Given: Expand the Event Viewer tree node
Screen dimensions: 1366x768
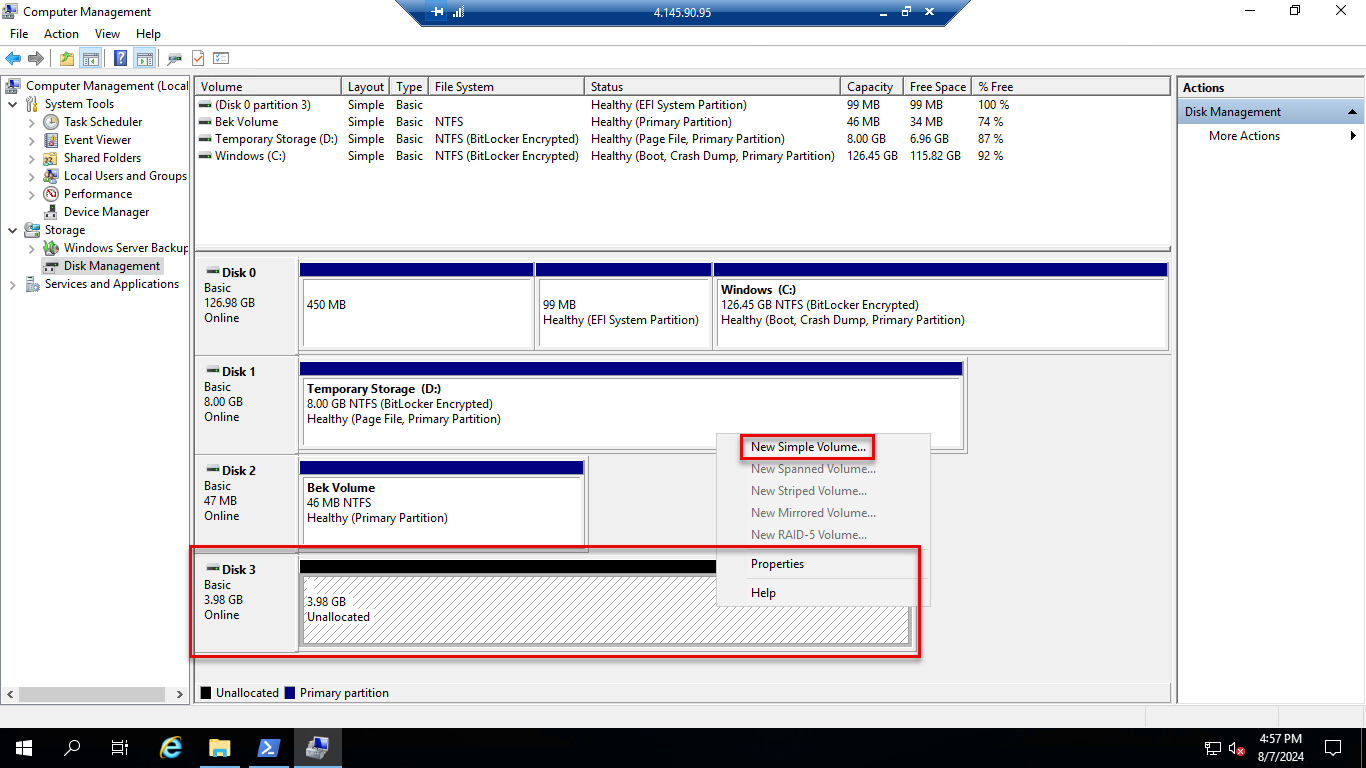Looking at the screenshot, I should click(x=32, y=140).
